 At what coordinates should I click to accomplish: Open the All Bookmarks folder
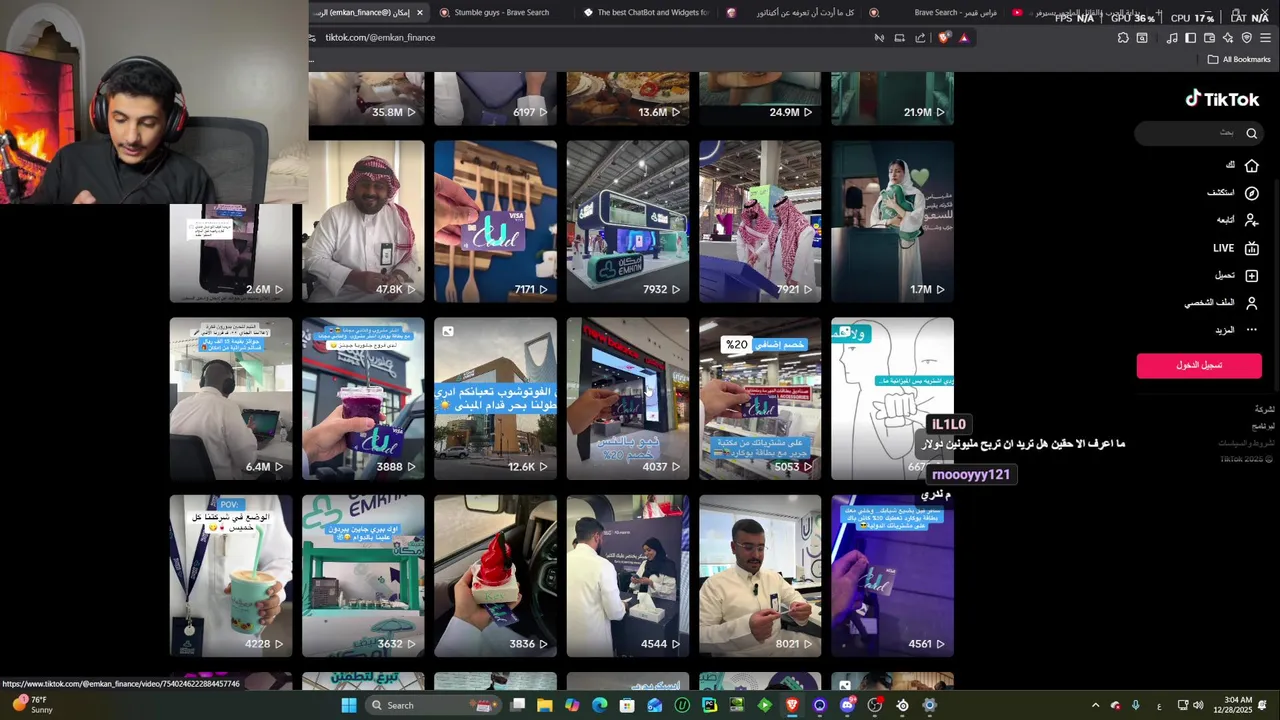pos(1239,59)
